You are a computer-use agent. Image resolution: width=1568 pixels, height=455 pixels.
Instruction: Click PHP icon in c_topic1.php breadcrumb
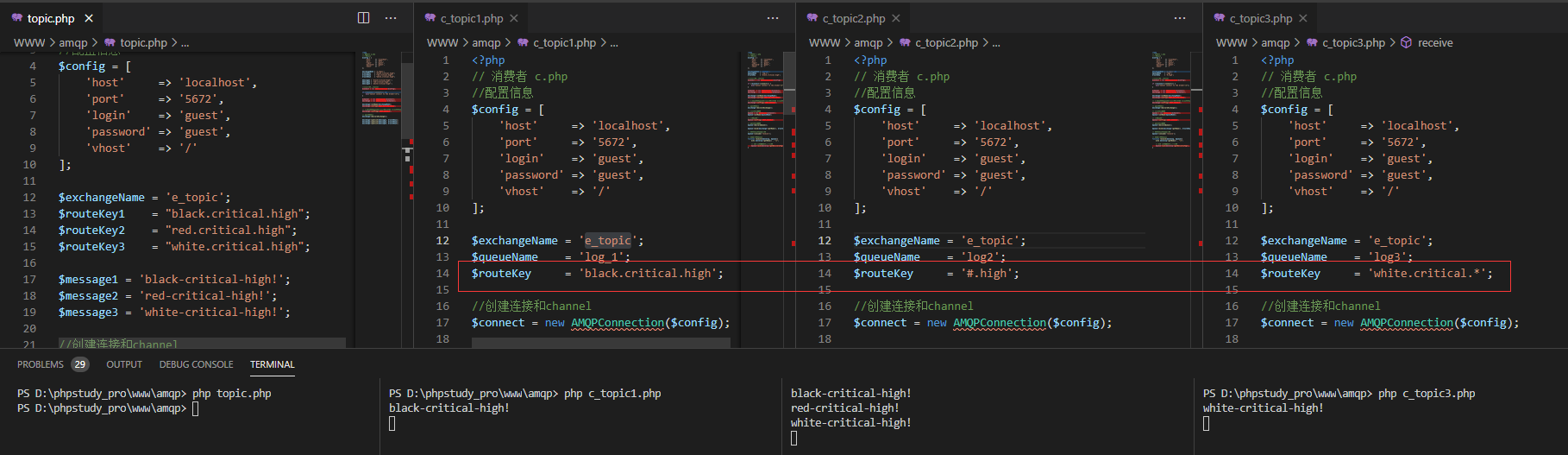523,42
